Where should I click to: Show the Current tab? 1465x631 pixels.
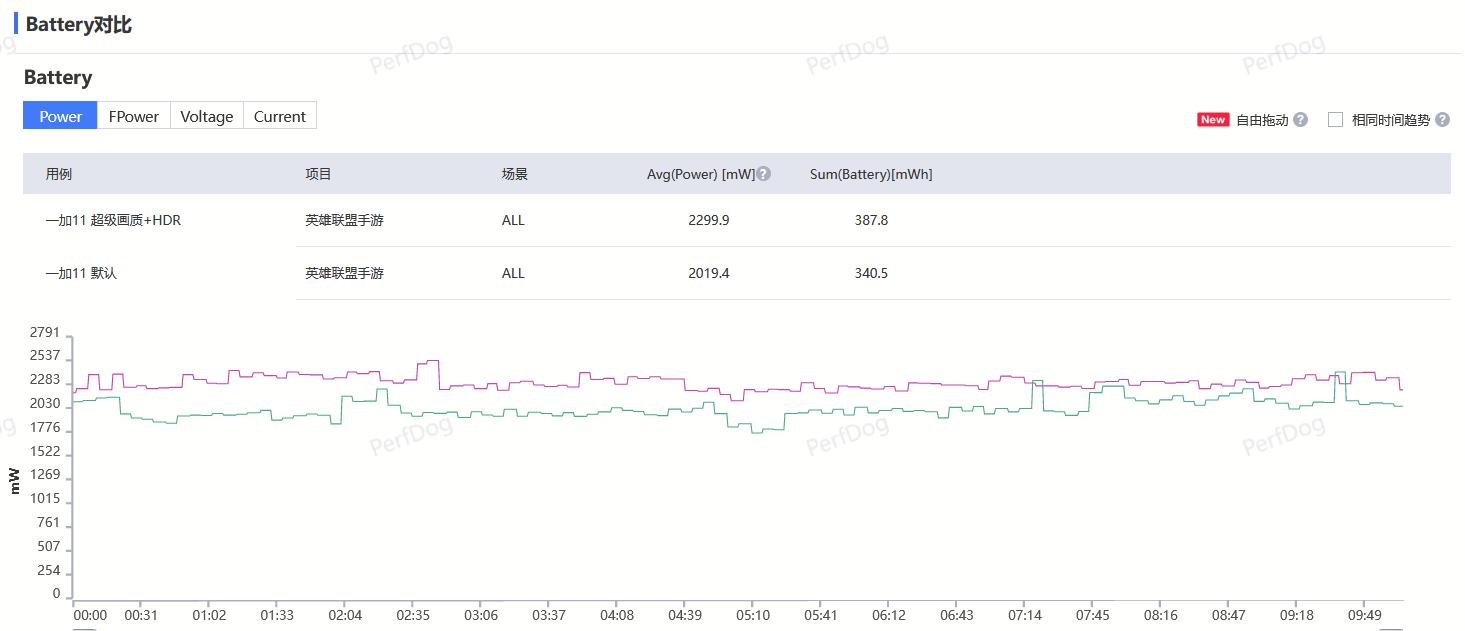[x=280, y=116]
